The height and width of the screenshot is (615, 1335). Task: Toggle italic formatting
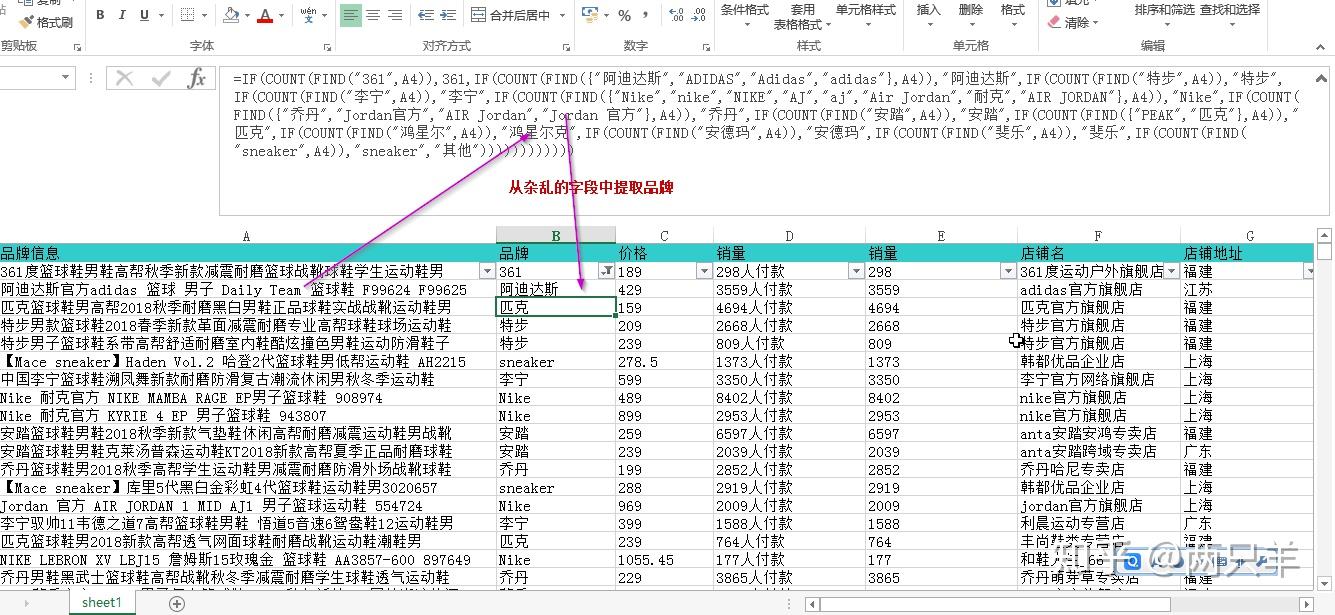[x=122, y=15]
